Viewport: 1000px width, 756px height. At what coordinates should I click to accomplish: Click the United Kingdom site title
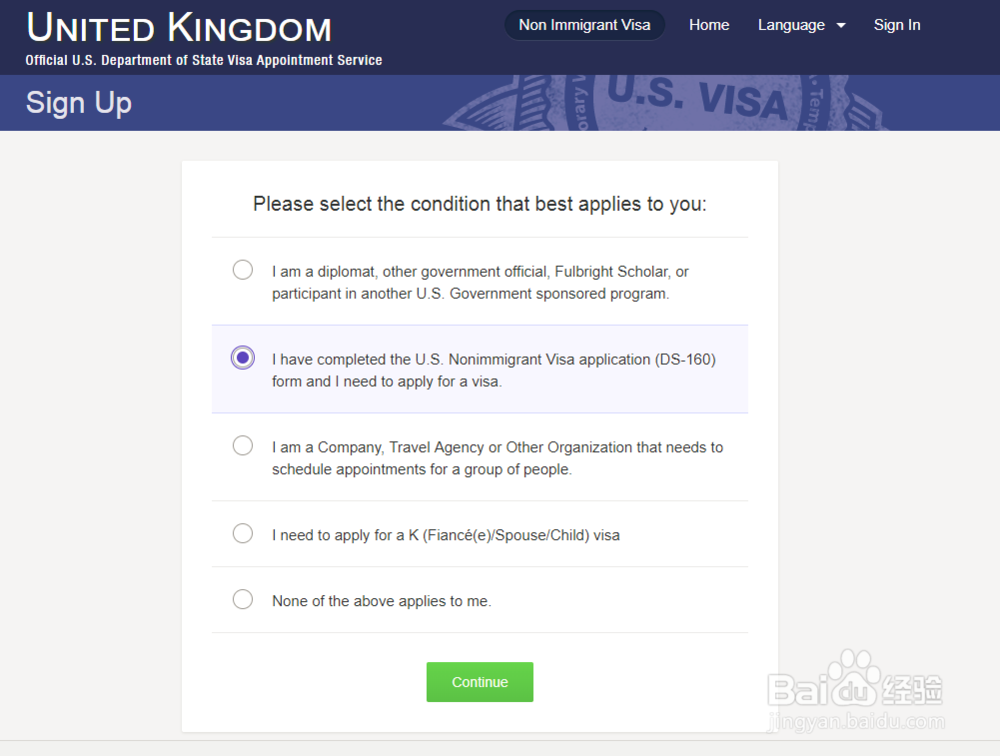(x=179, y=28)
